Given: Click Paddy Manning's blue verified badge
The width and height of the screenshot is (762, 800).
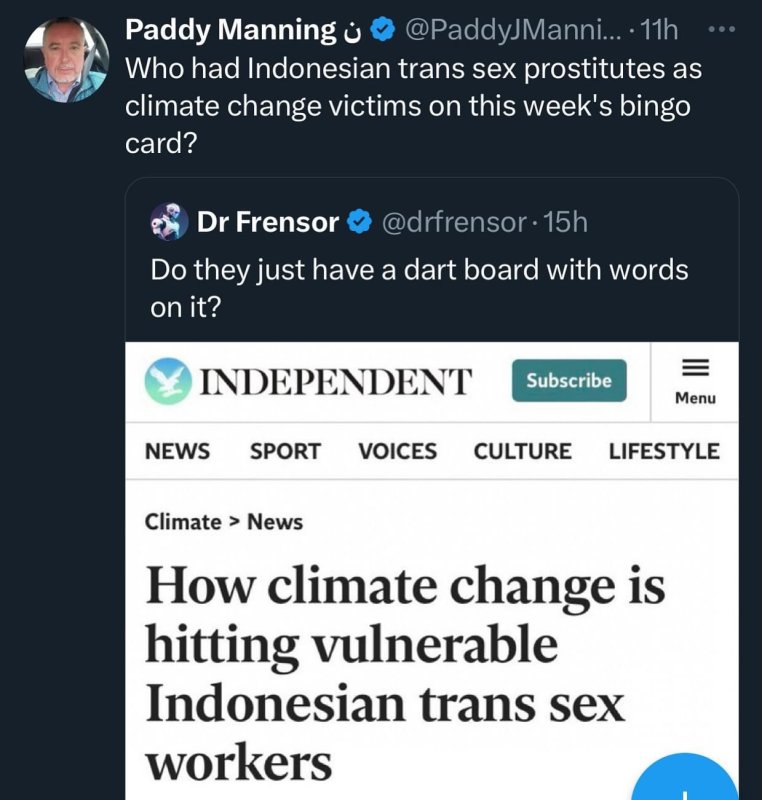Looking at the screenshot, I should 381,31.
